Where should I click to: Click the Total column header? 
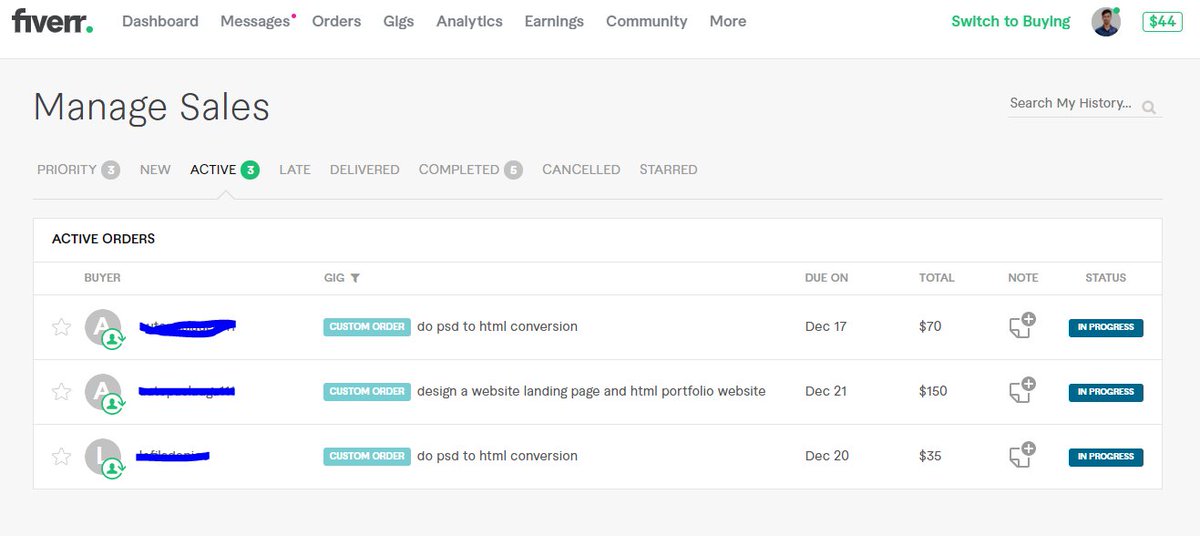pos(937,278)
